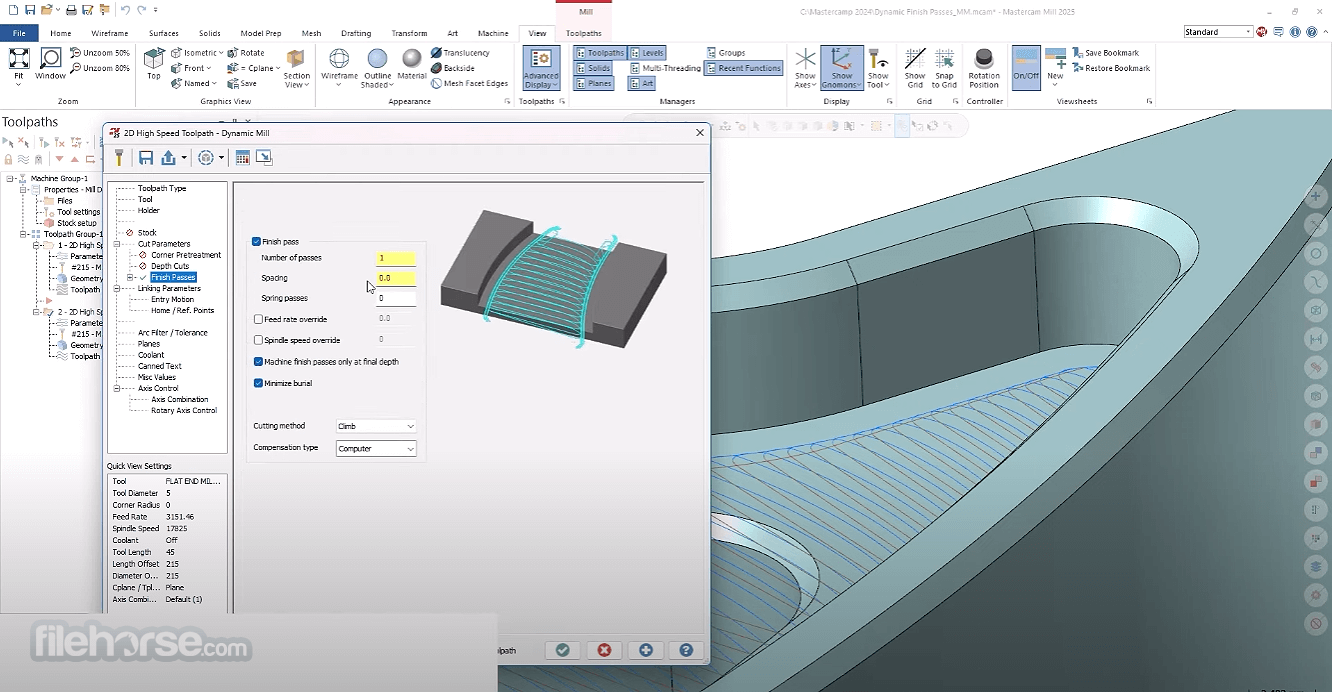The height and width of the screenshot is (692, 1332).
Task: Select Depth Cuts in dialog tree
Action: 170,266
